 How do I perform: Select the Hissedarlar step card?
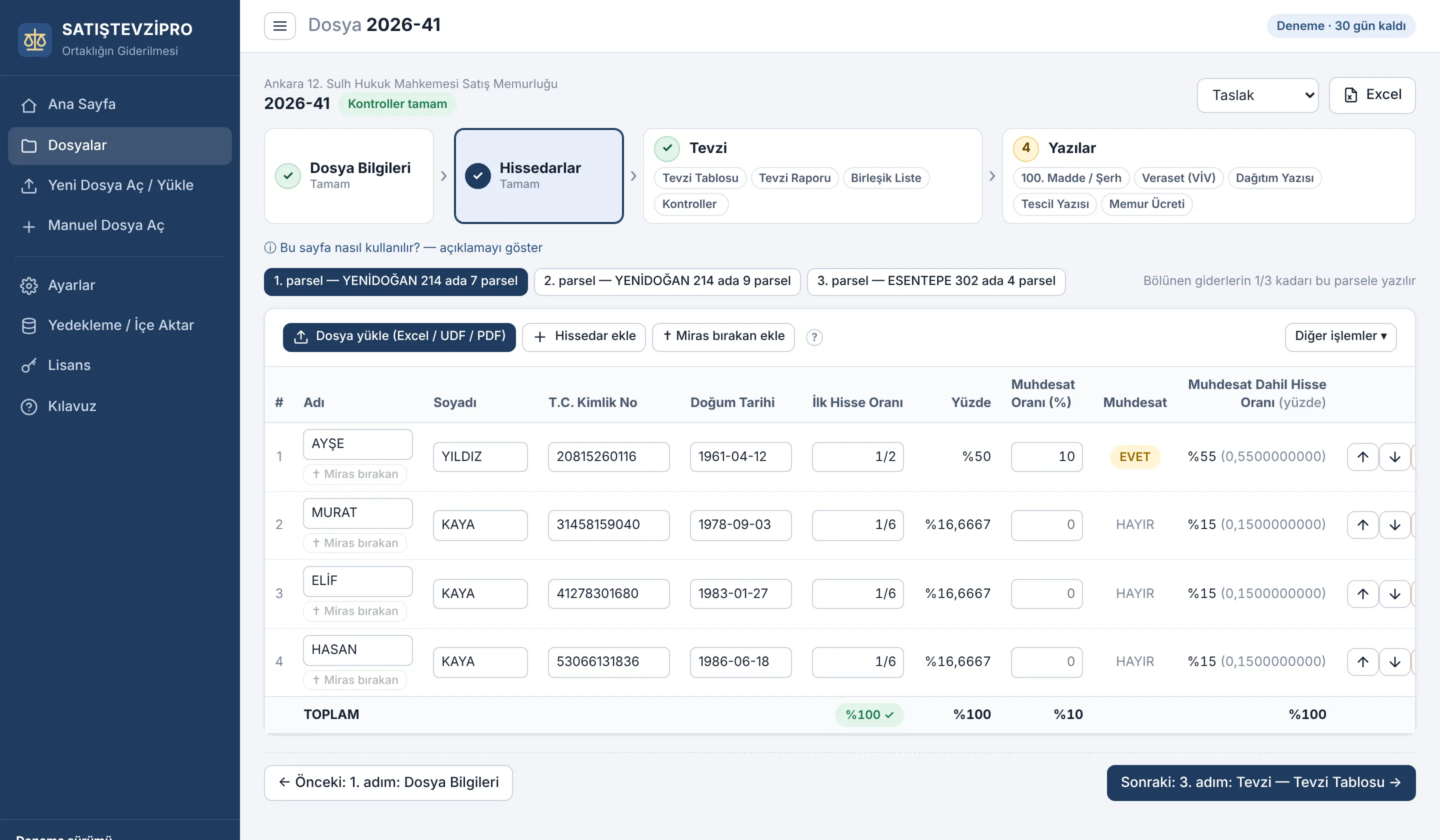(x=538, y=175)
